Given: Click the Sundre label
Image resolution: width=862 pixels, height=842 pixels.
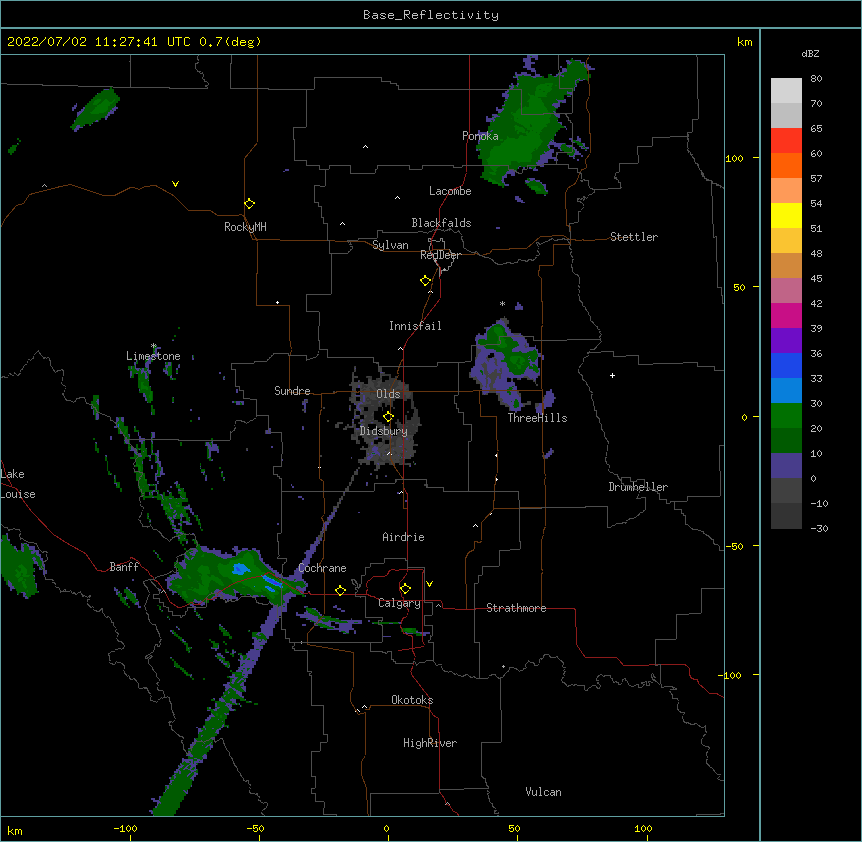Looking at the screenshot, I should point(292,391).
